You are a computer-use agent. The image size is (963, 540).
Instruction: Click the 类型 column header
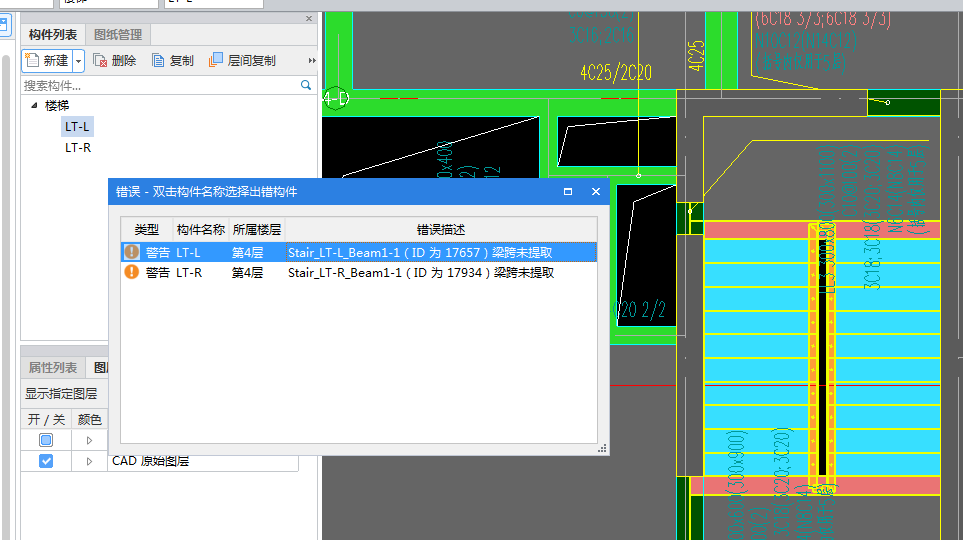tap(147, 230)
